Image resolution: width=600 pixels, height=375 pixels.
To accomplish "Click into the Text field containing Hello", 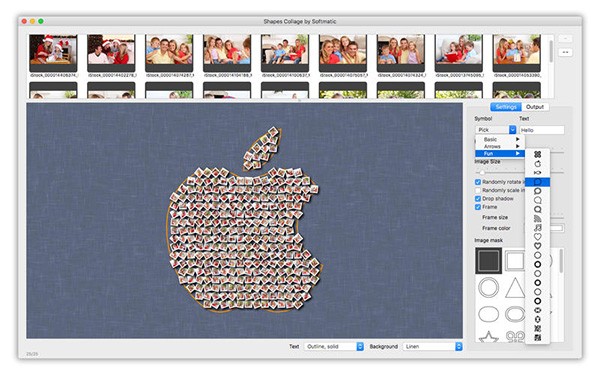I will [x=541, y=130].
